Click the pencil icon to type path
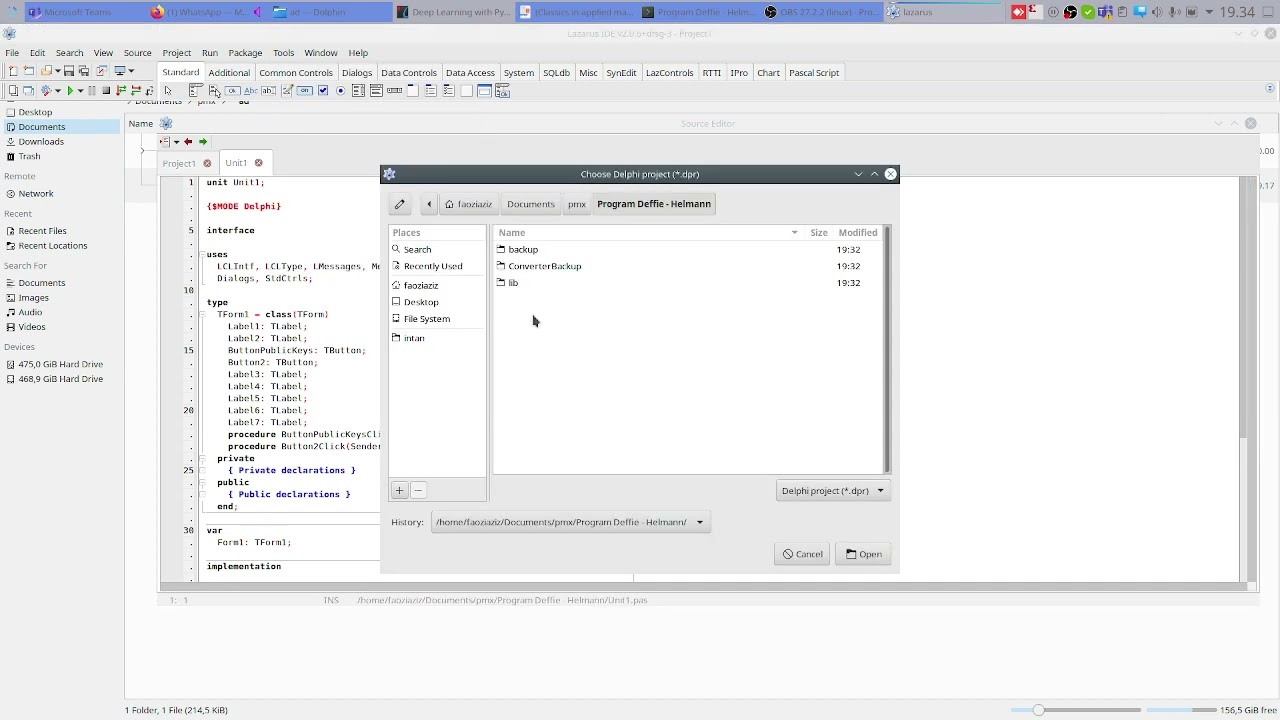The image size is (1280, 720). click(x=399, y=204)
